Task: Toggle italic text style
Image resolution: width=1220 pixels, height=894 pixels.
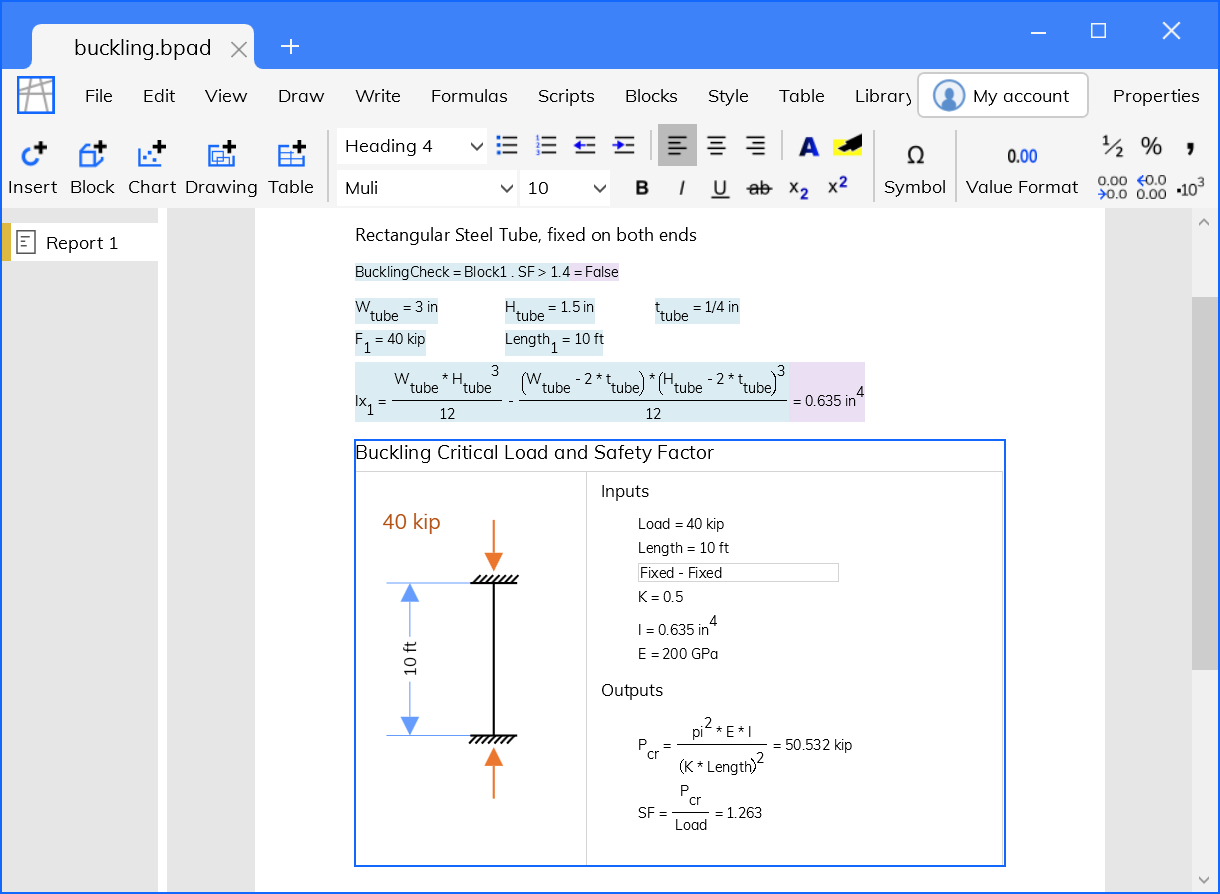Action: 681,188
